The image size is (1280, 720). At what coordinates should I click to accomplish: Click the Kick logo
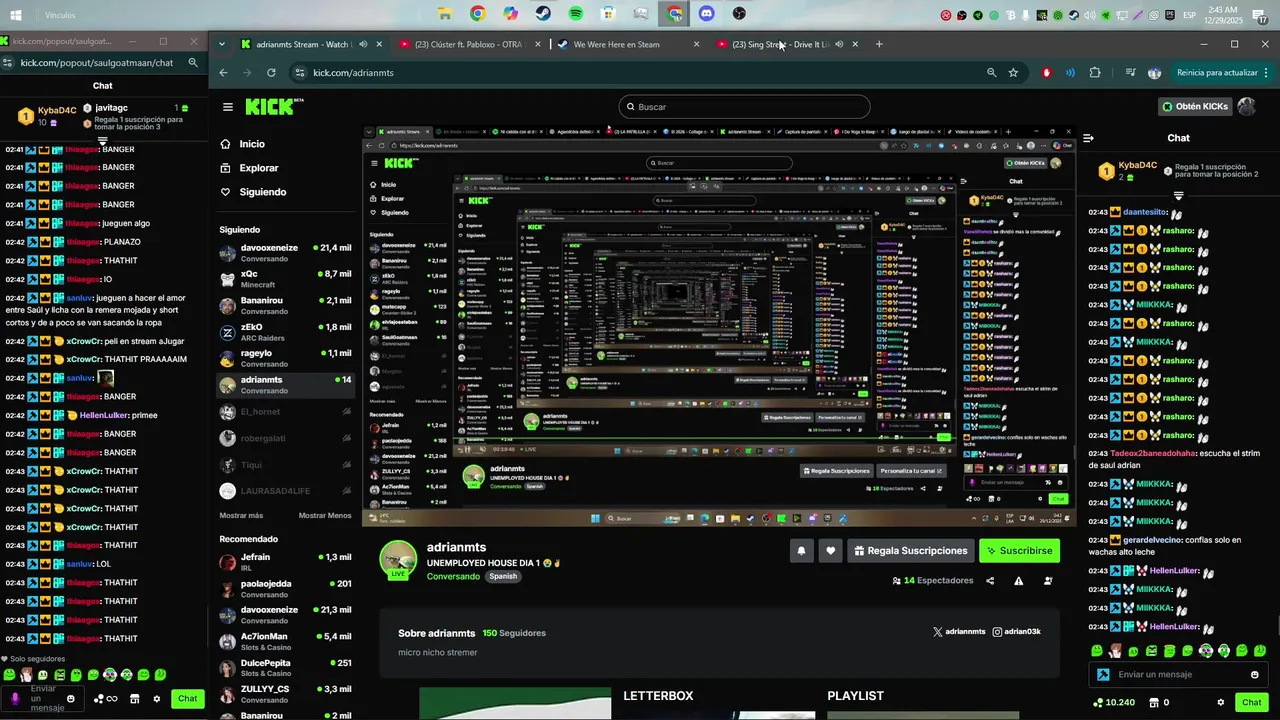272,106
